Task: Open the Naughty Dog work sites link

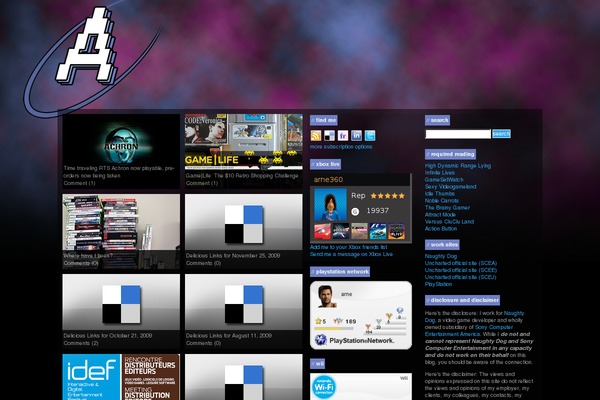Action: pyautogui.click(x=441, y=256)
